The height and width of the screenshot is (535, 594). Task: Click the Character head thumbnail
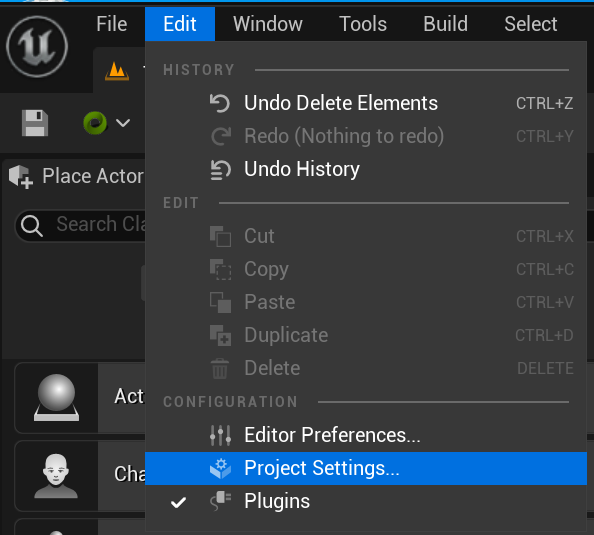click(x=56, y=476)
